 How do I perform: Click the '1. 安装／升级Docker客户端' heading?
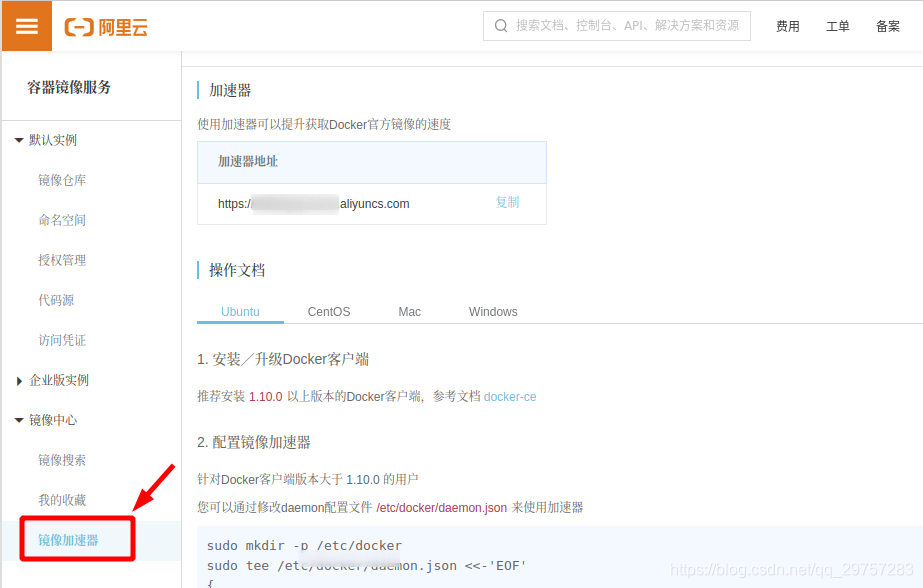coord(283,359)
